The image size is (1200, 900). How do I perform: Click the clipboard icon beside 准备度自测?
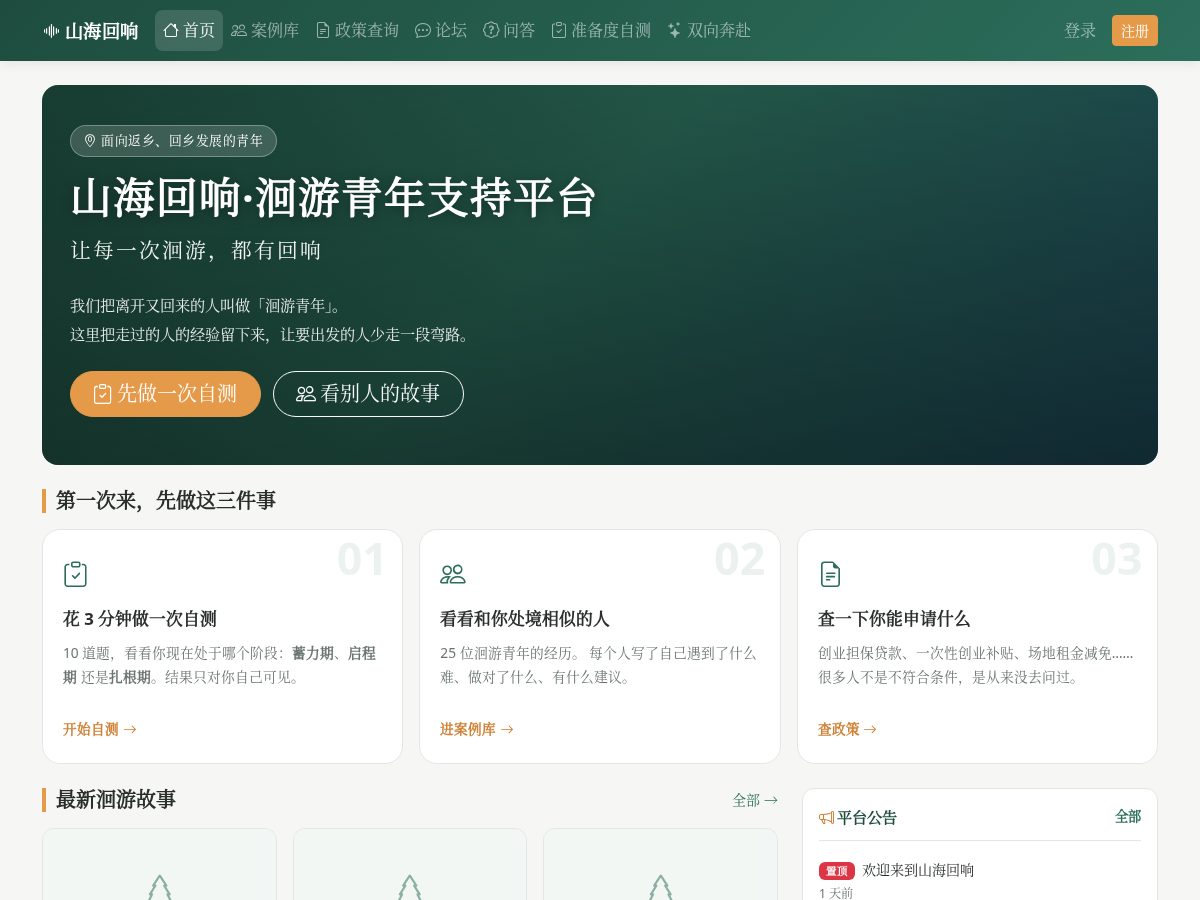[559, 30]
